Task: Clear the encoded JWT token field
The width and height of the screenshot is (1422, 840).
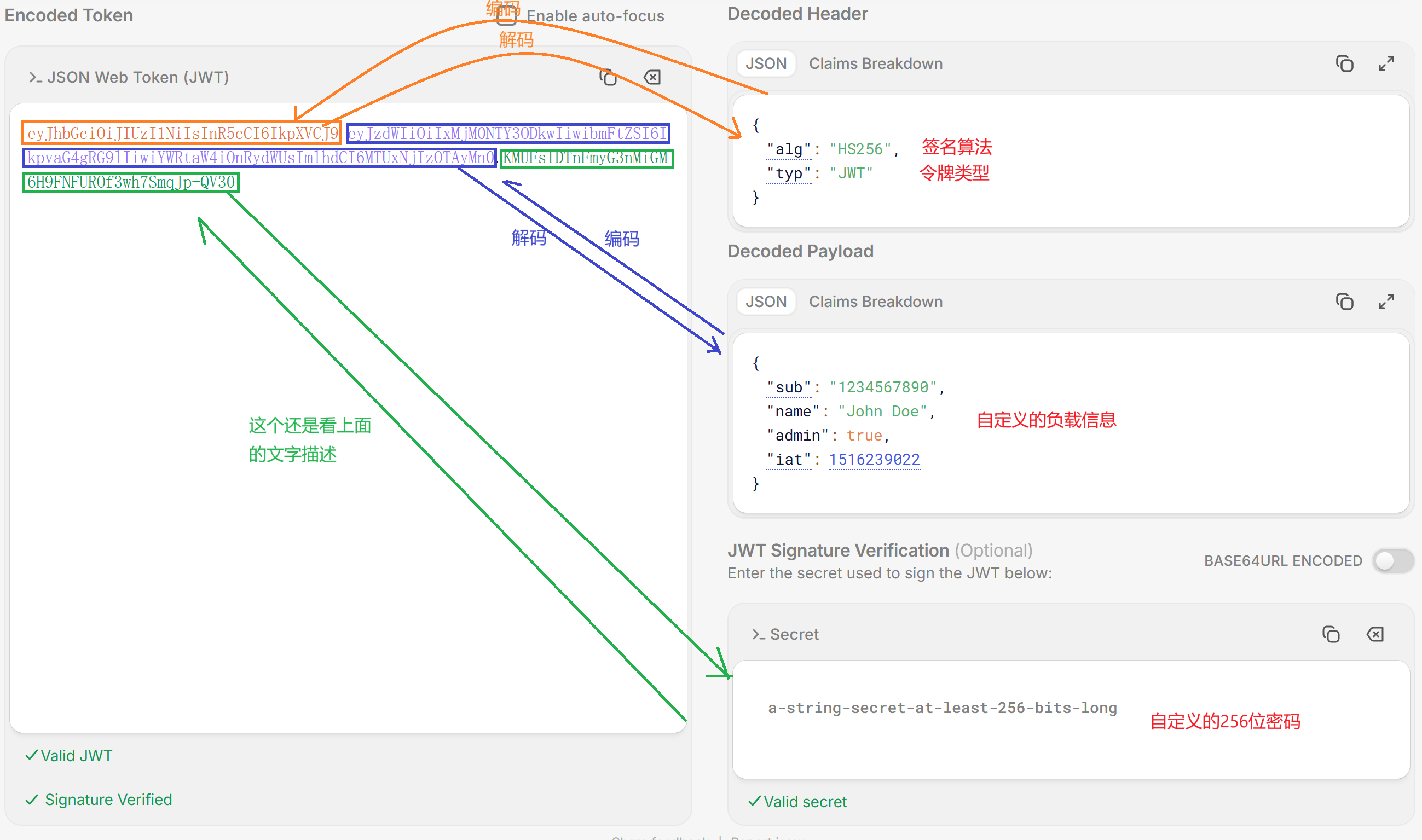Action: pyautogui.click(x=652, y=77)
